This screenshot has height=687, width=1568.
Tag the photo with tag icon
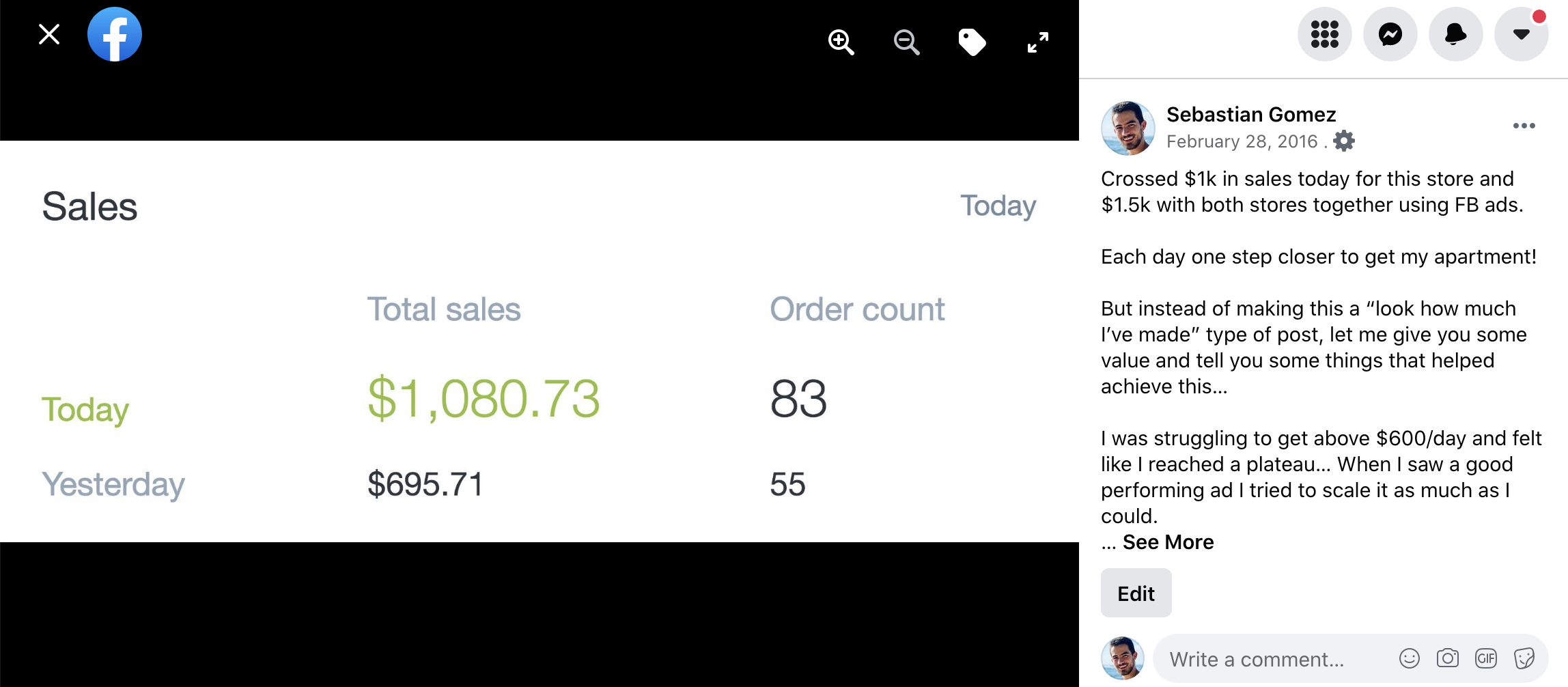pos(972,42)
